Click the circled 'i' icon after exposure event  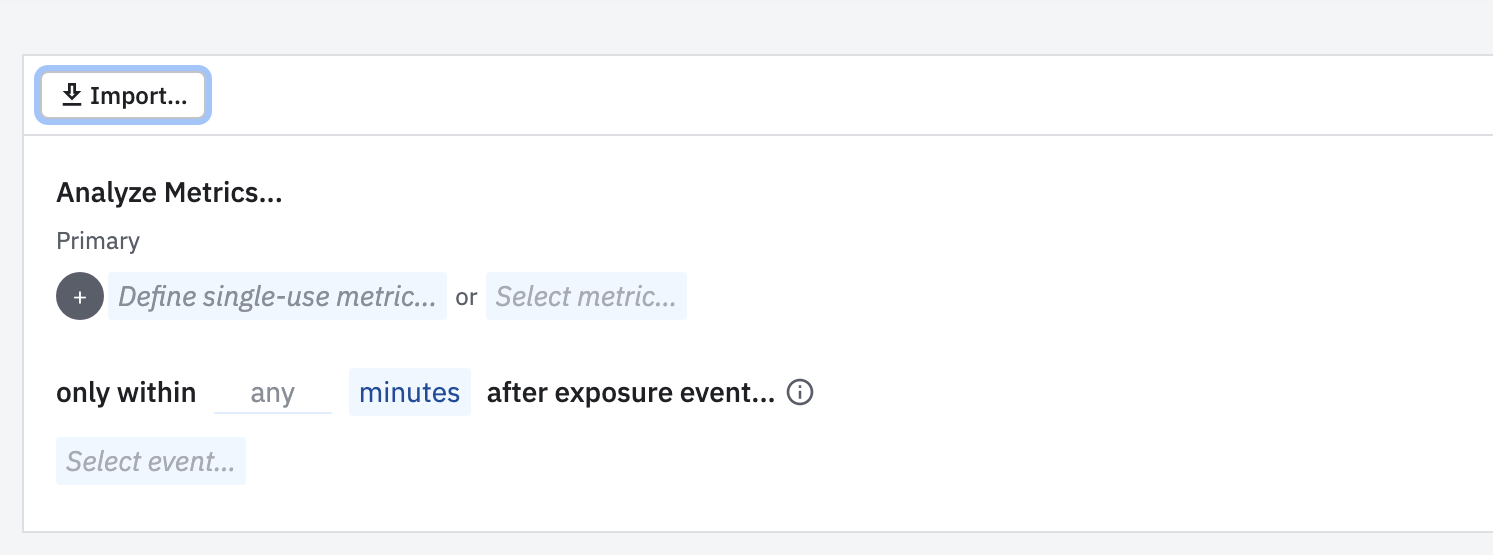tap(800, 393)
